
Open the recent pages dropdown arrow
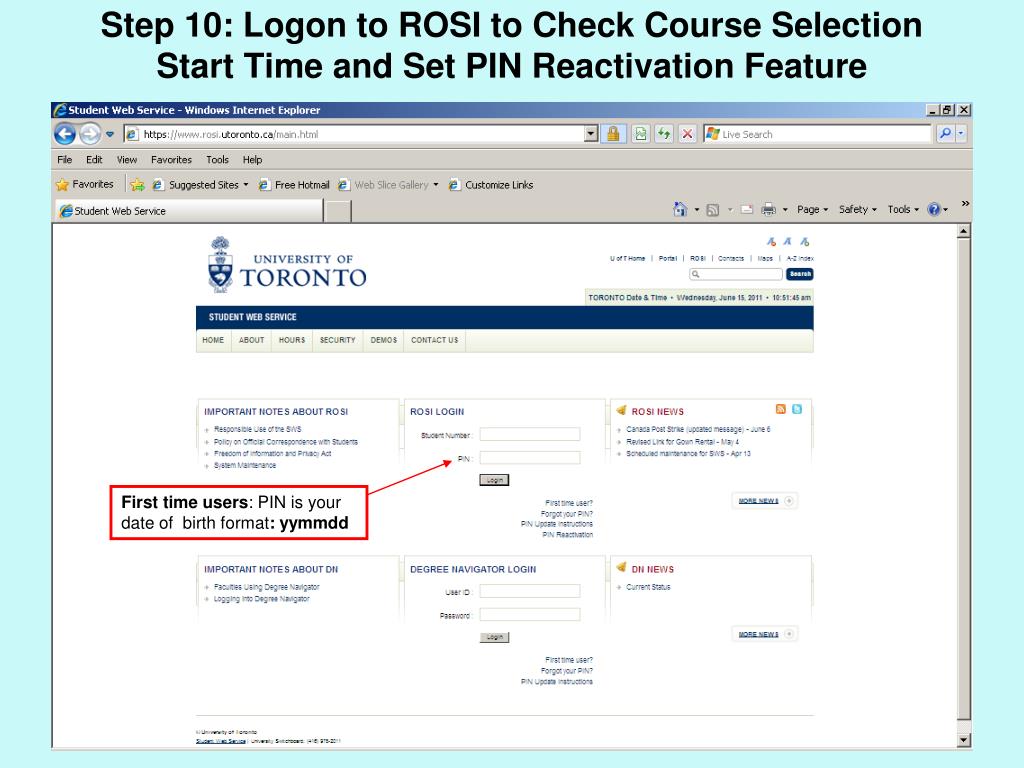tap(110, 135)
